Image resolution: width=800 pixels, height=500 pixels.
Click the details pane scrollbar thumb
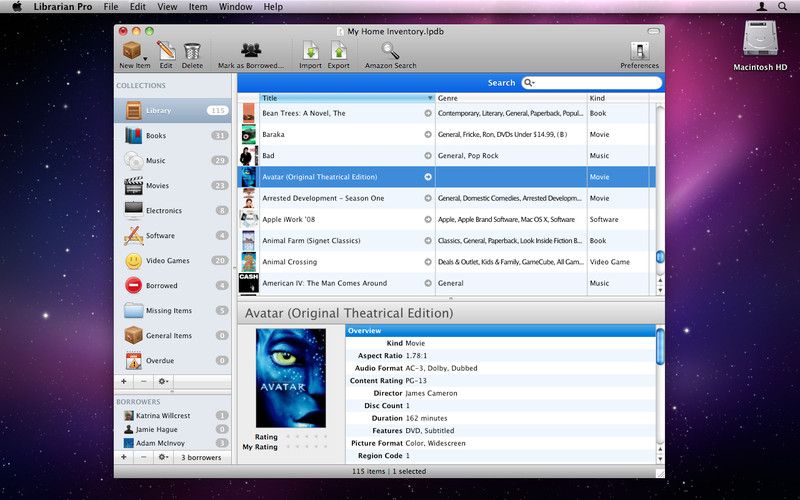(x=660, y=347)
